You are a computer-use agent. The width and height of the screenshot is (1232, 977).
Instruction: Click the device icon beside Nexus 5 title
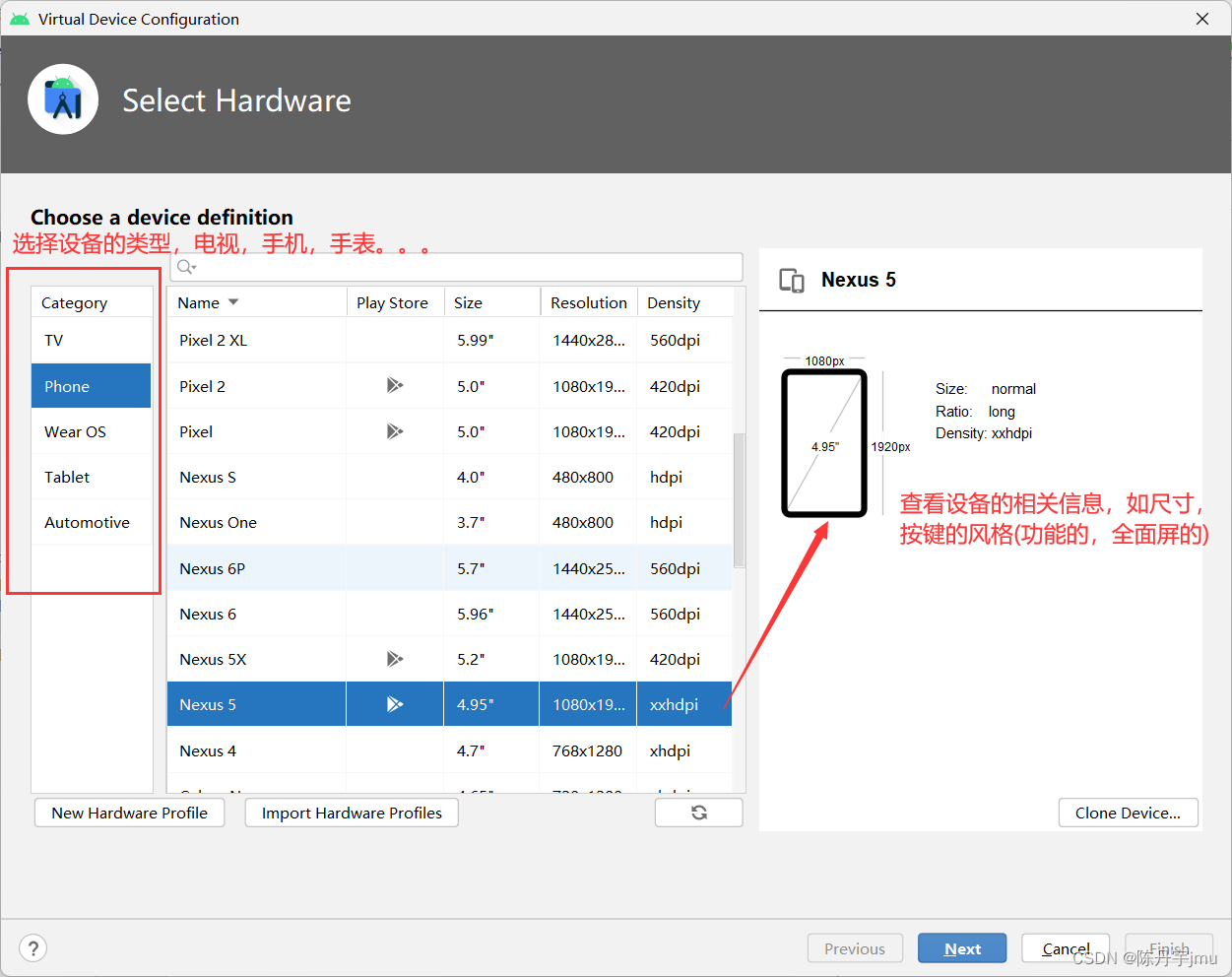point(792,281)
